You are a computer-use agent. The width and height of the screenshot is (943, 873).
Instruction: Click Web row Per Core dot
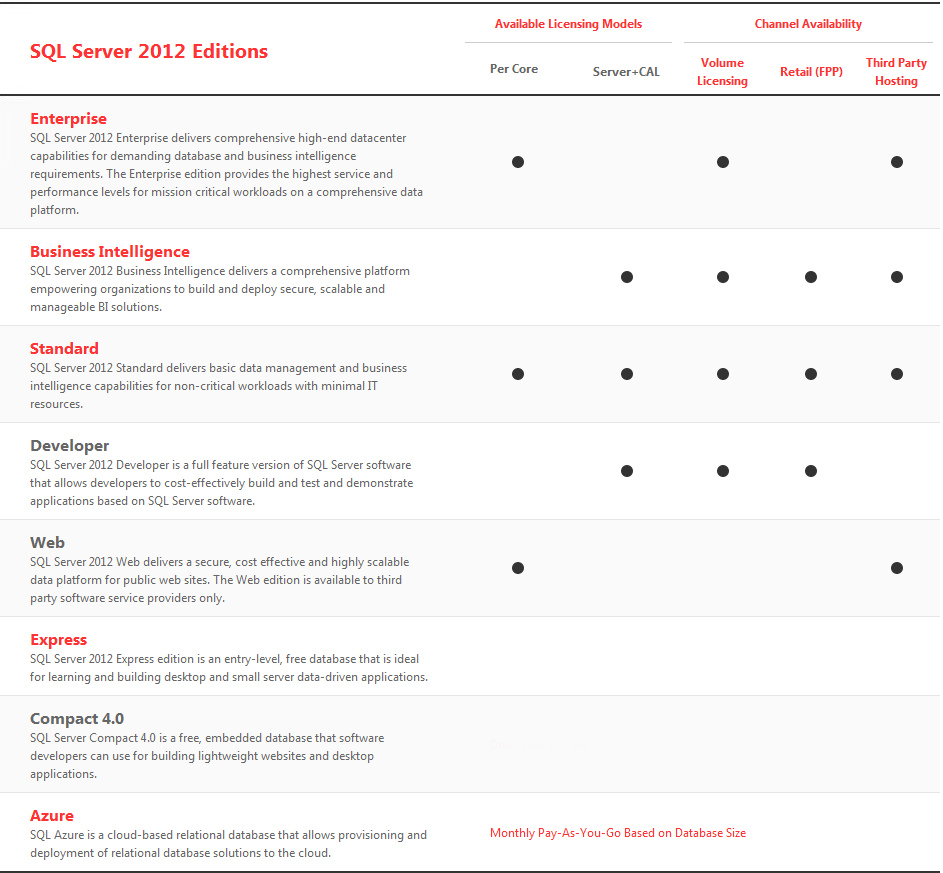tap(518, 568)
